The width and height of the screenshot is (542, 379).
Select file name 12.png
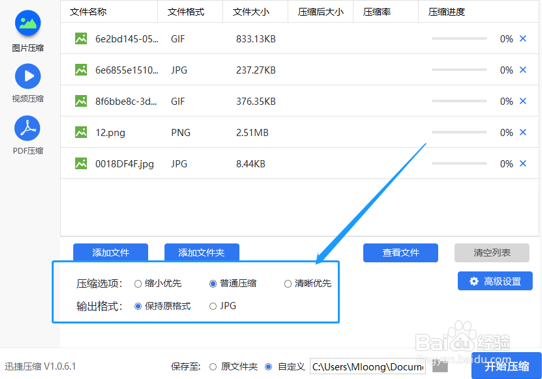(x=110, y=133)
